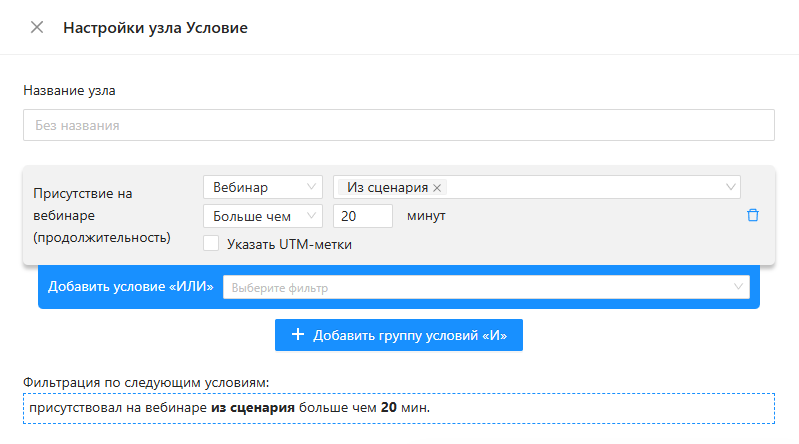Viewport: 799px width, 444px height.
Task: Open the «Вебинар» type dropdown
Action: coord(261,188)
